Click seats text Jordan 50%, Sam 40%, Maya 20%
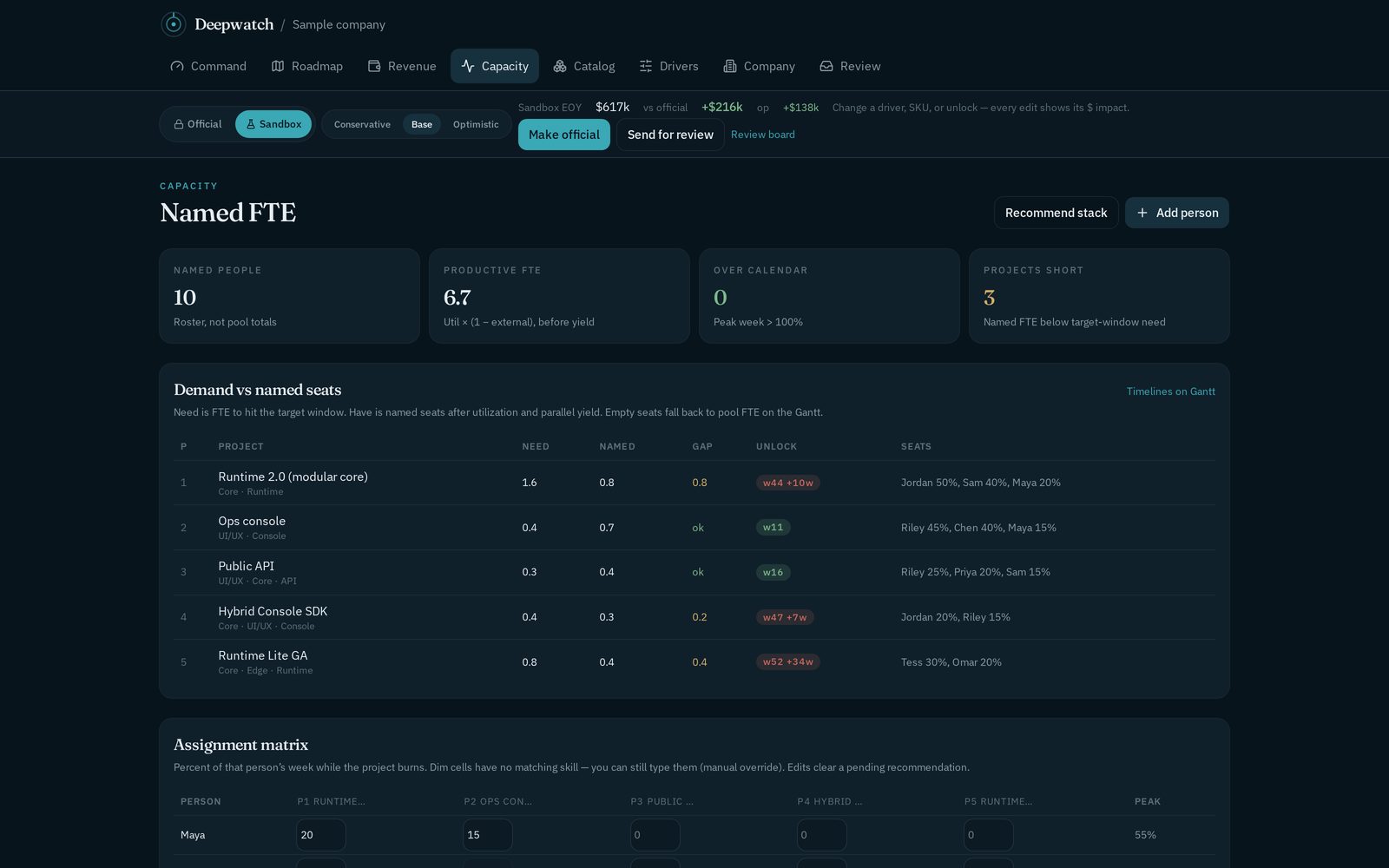 pos(981,483)
